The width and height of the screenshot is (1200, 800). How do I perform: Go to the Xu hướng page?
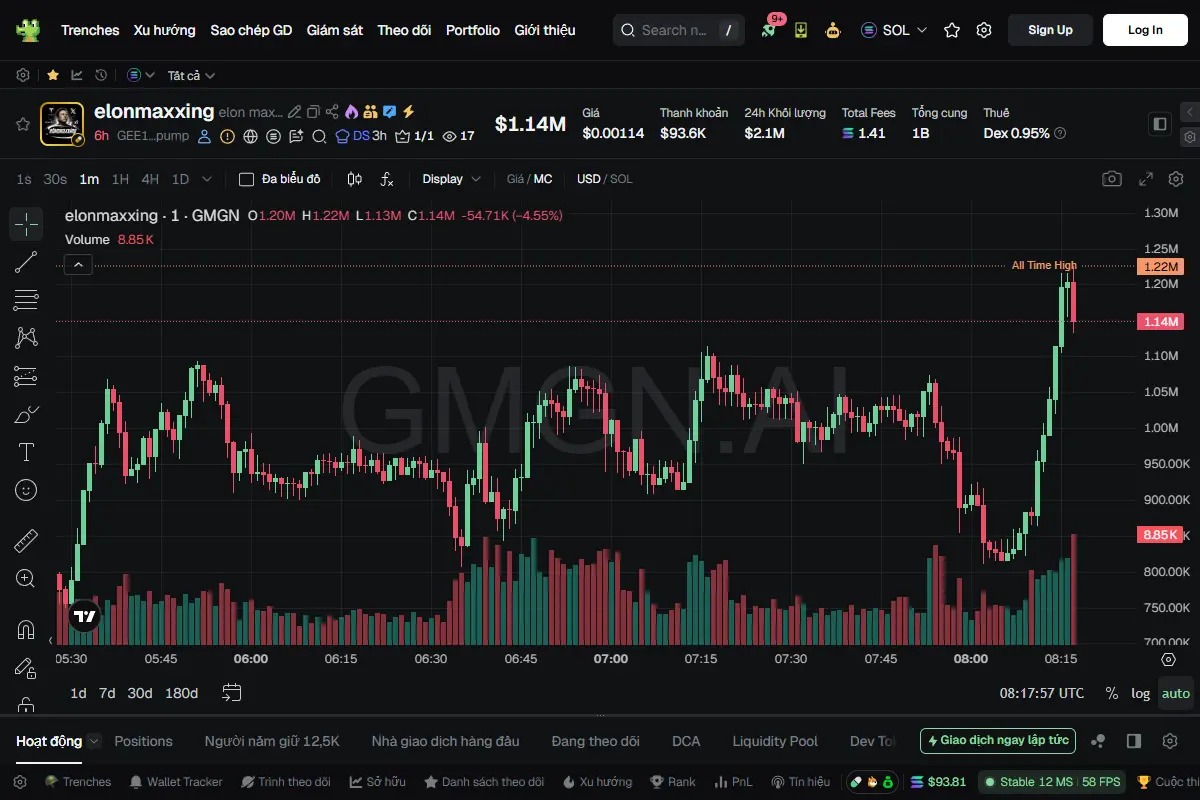tap(165, 30)
